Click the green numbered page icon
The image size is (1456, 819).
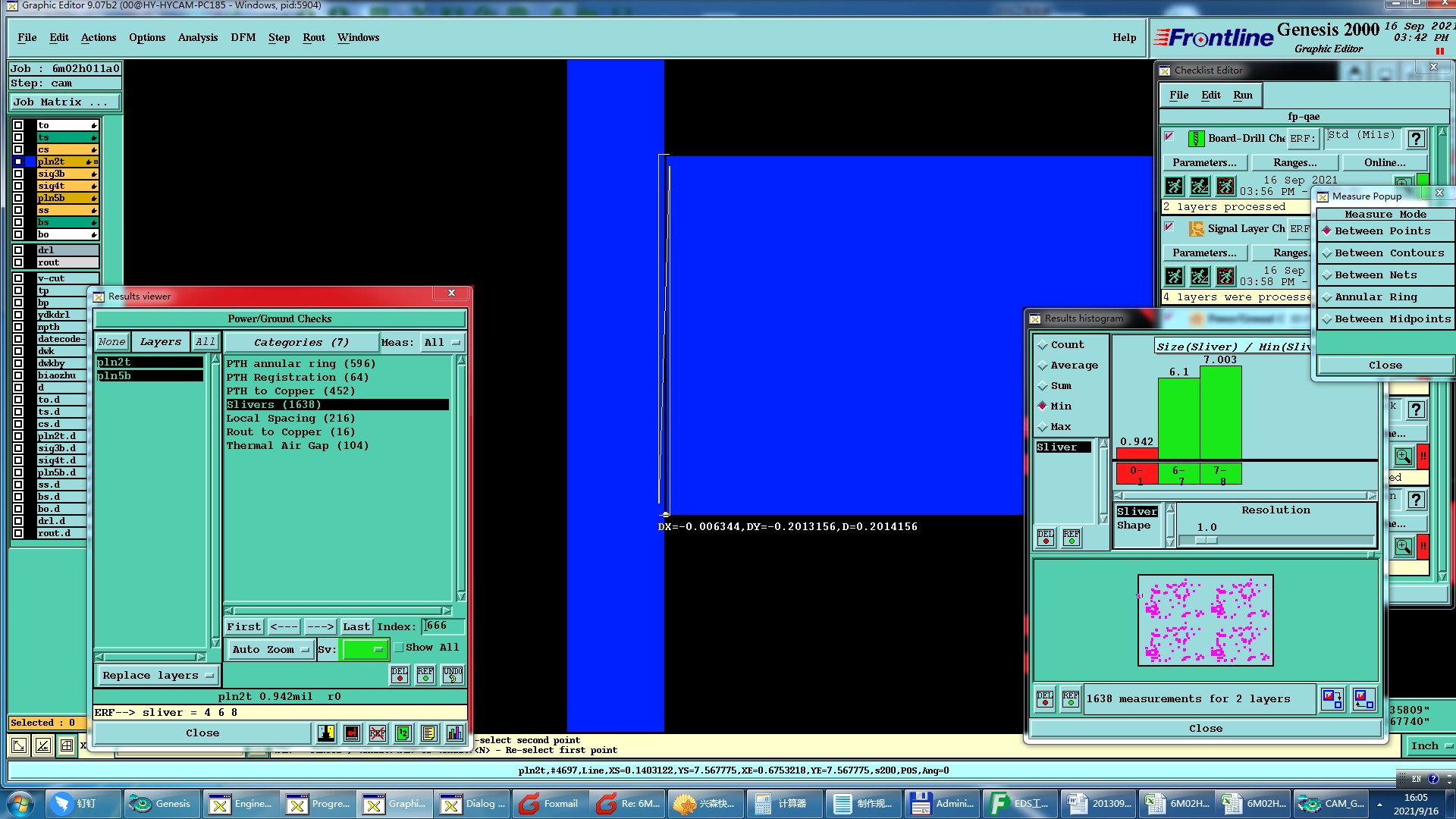(403, 733)
